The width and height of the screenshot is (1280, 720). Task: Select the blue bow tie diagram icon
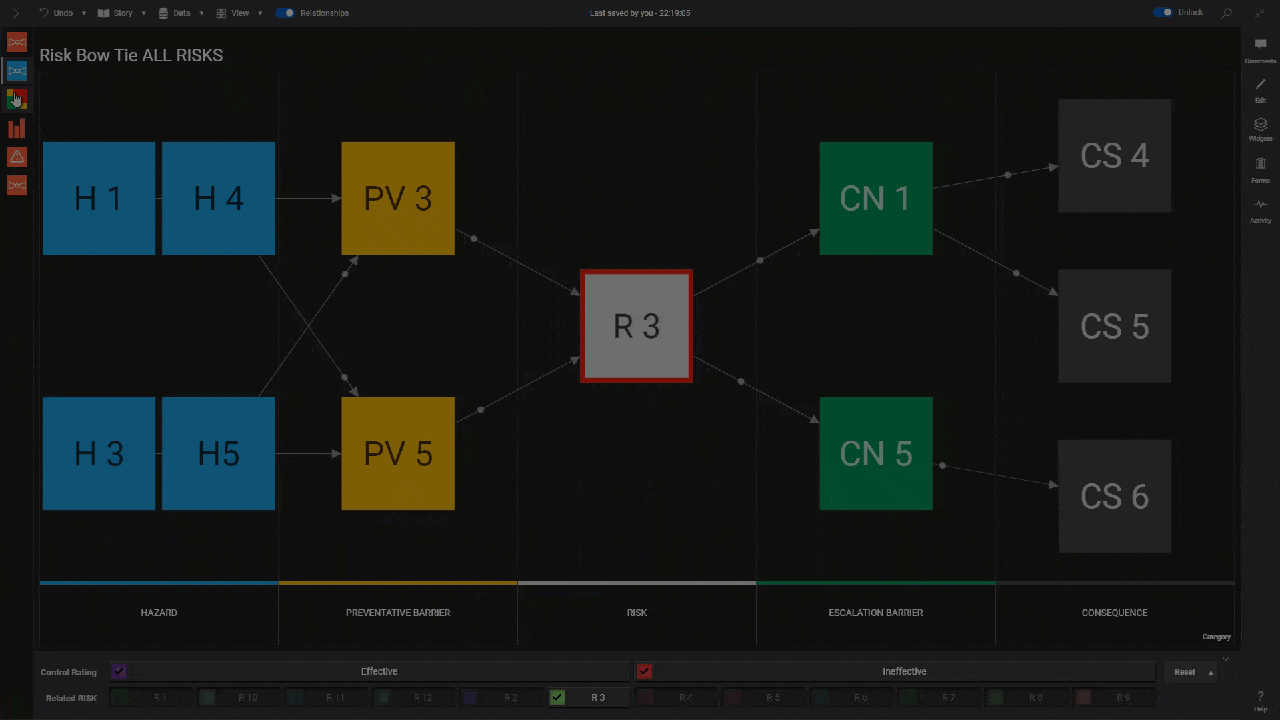pos(16,70)
